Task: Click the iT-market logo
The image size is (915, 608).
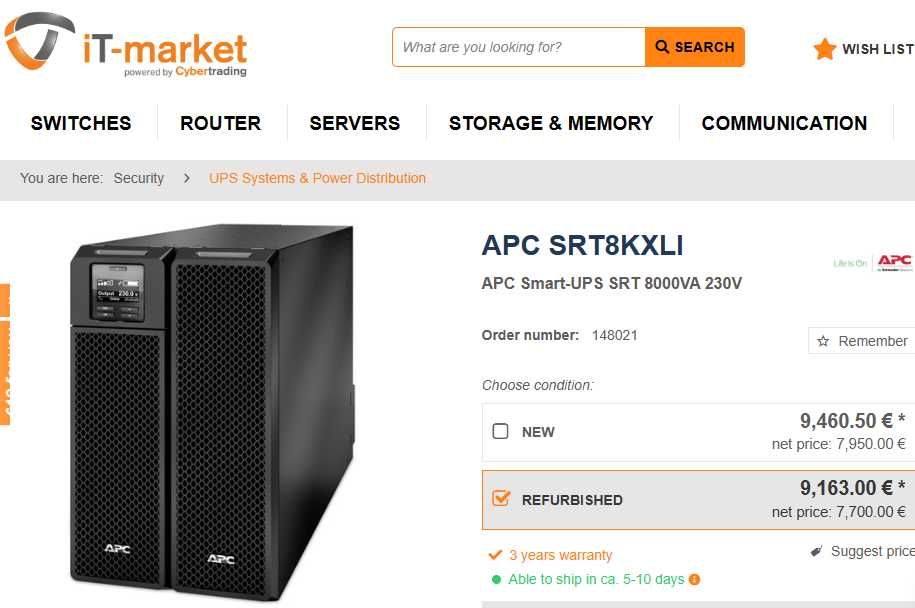Action: coord(125,46)
